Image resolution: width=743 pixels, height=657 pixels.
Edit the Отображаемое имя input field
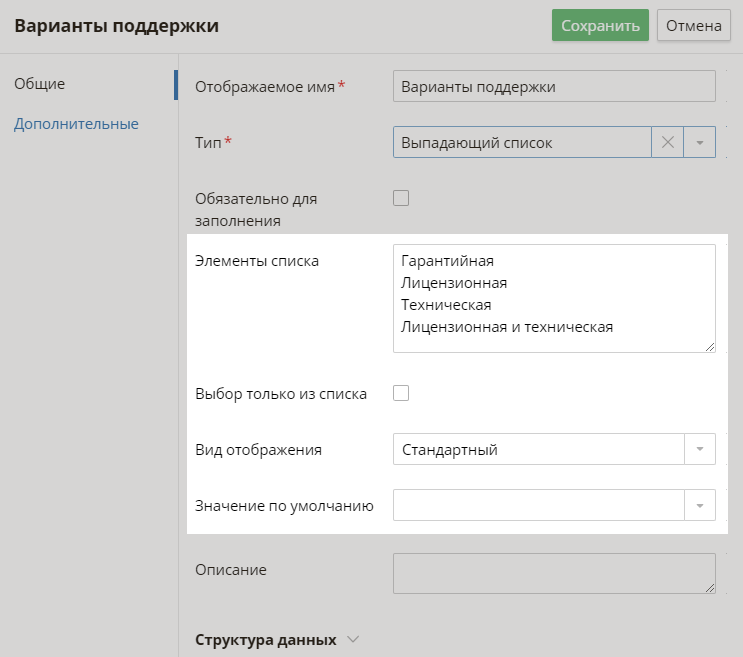click(554, 86)
